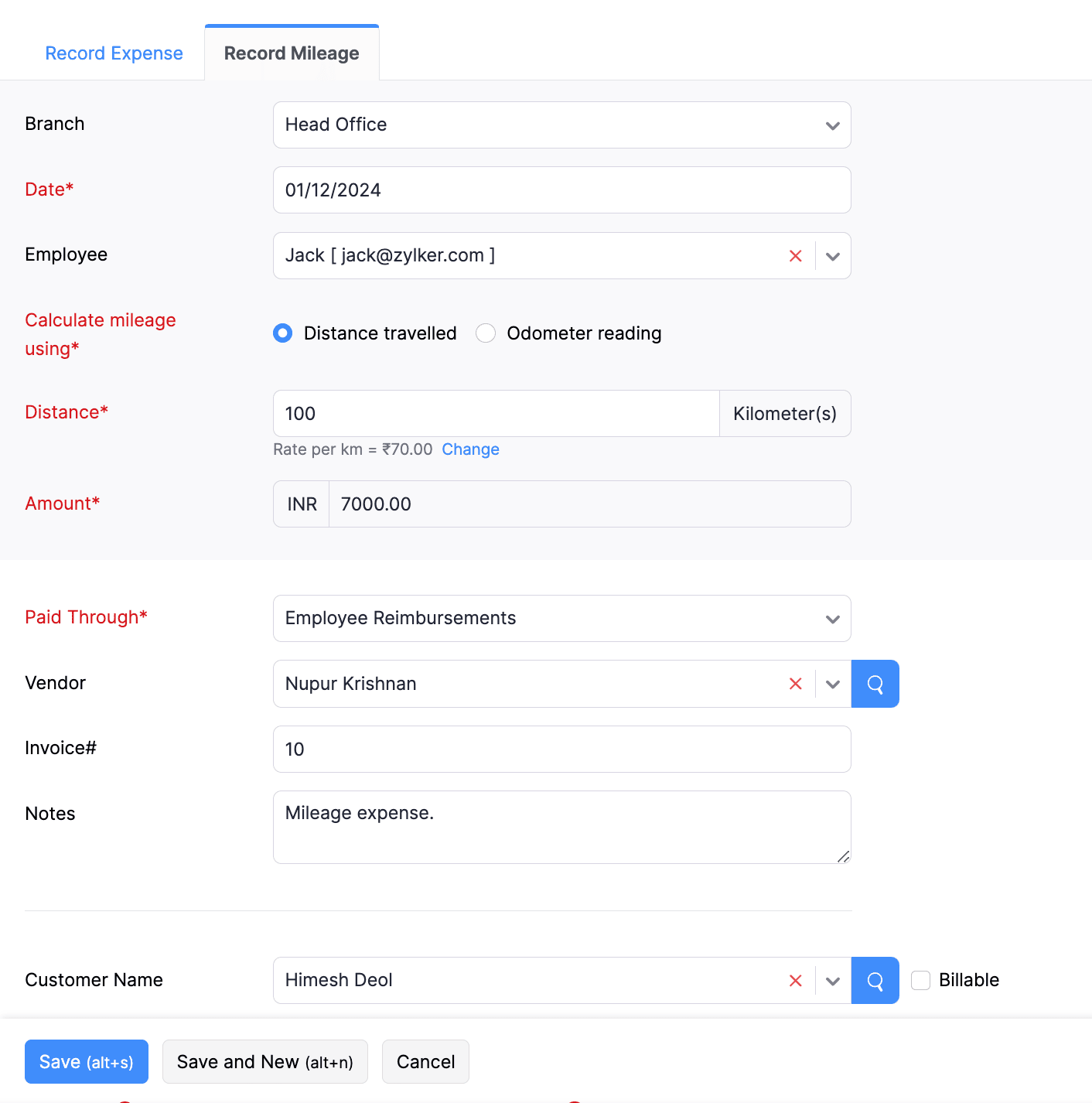Remove Himesh Deol from Customer Name
The image size is (1092, 1103).
(795, 981)
